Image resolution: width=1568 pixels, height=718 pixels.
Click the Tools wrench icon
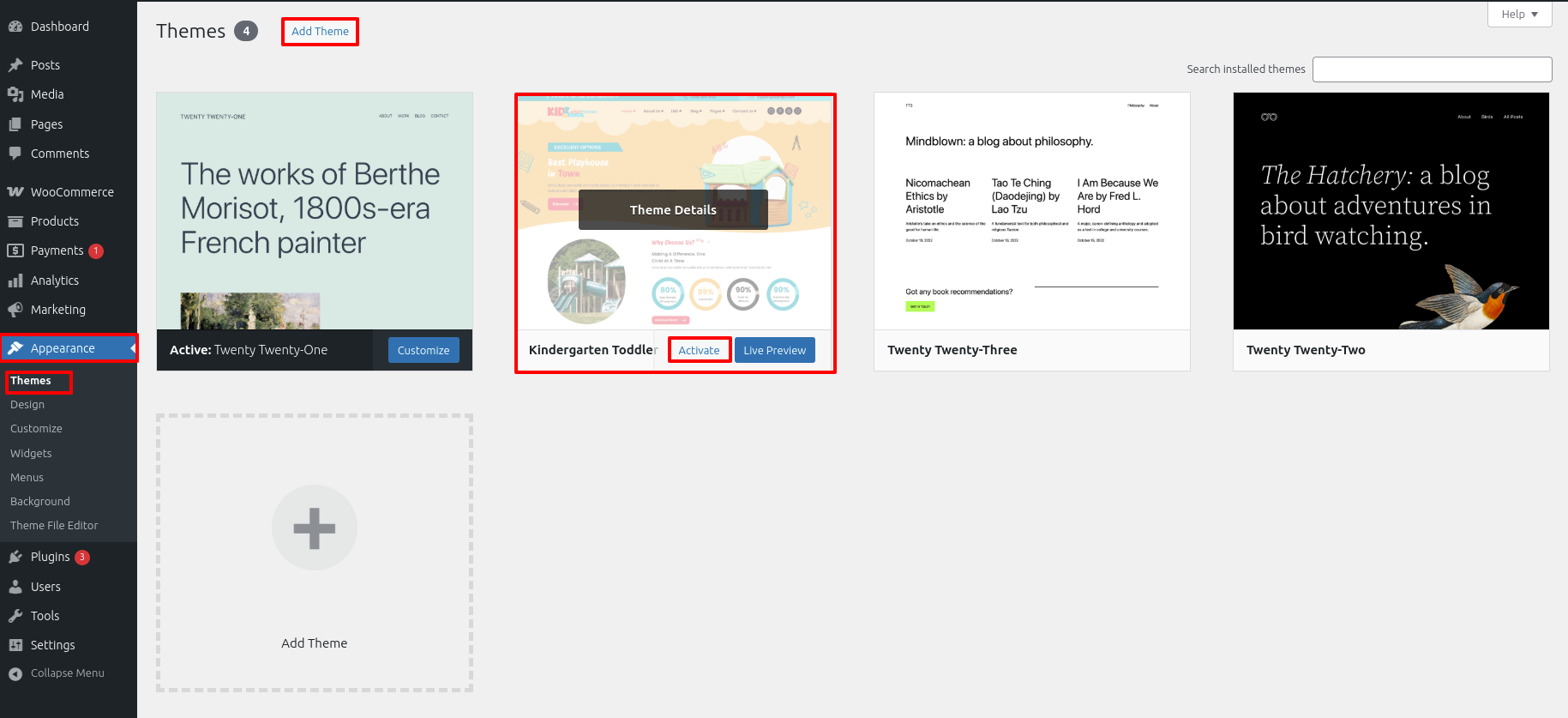[15, 616]
